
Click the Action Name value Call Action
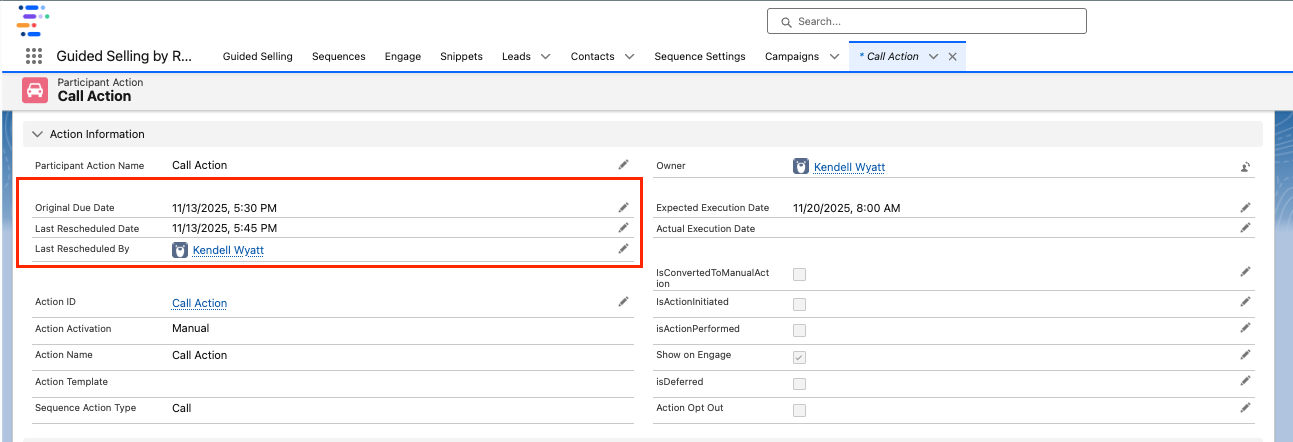[x=199, y=355]
